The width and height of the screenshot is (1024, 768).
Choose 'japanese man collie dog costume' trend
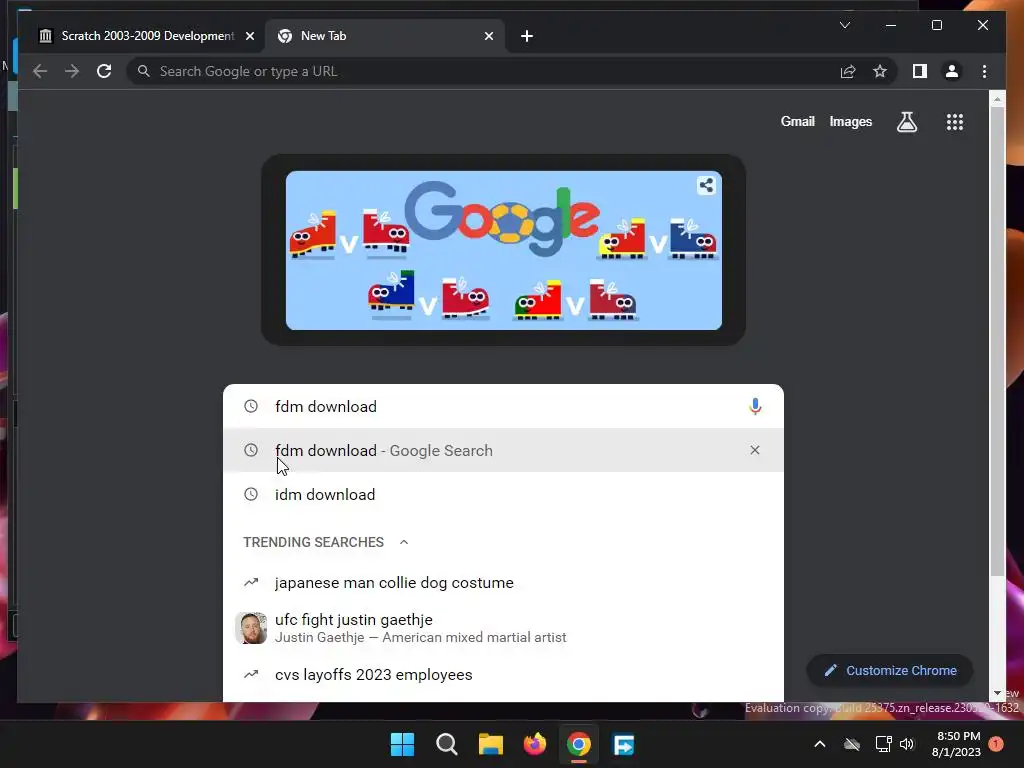coord(504,583)
